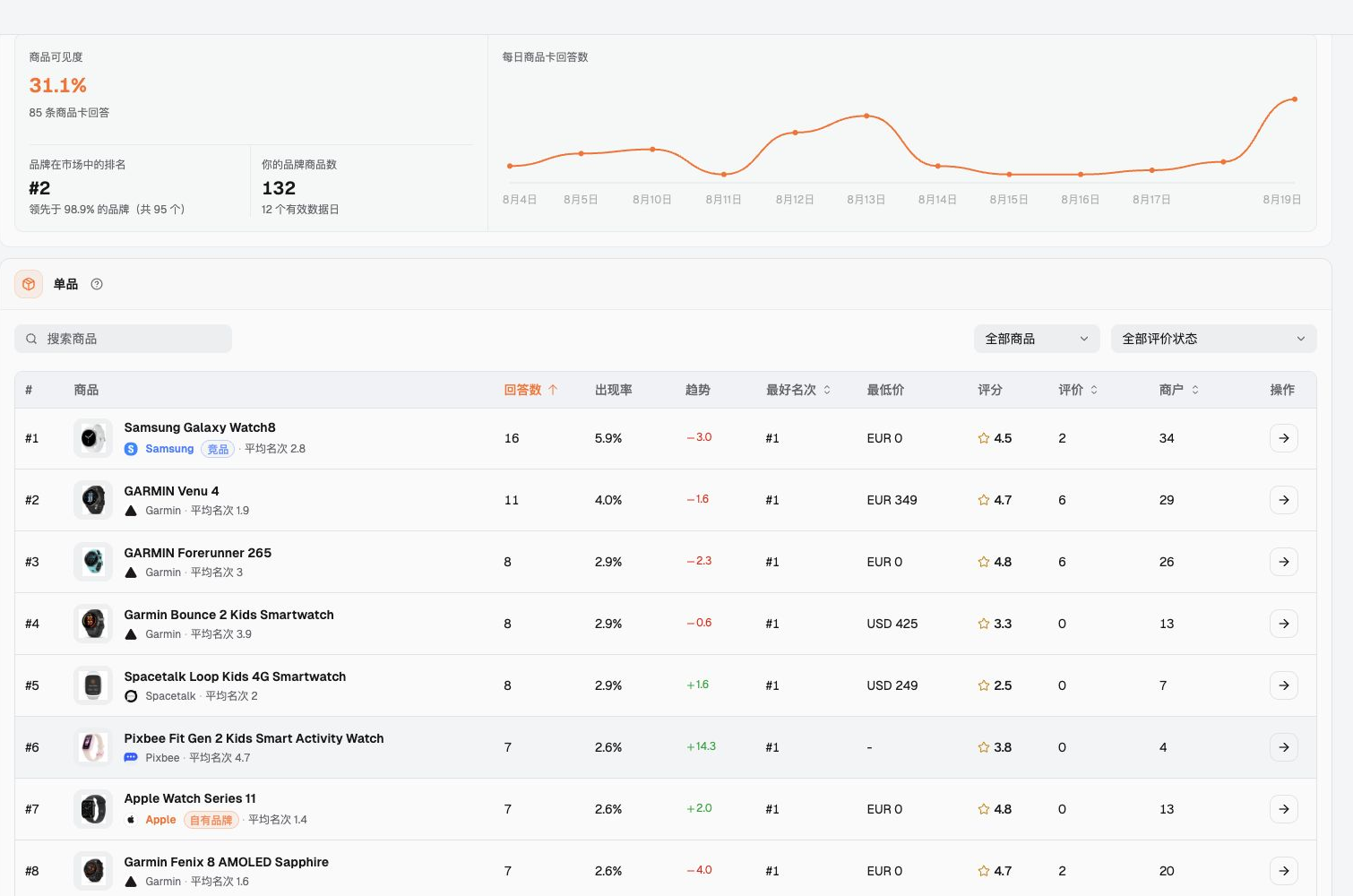Click the 132 brand product count
Screen dimensions: 1353x896
279,188
